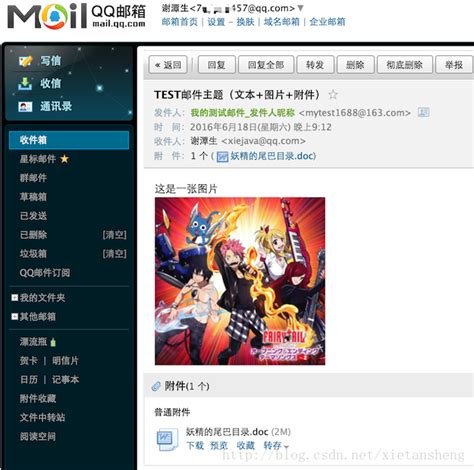Expand the 我的文件夹 folder tree

(x=15, y=297)
